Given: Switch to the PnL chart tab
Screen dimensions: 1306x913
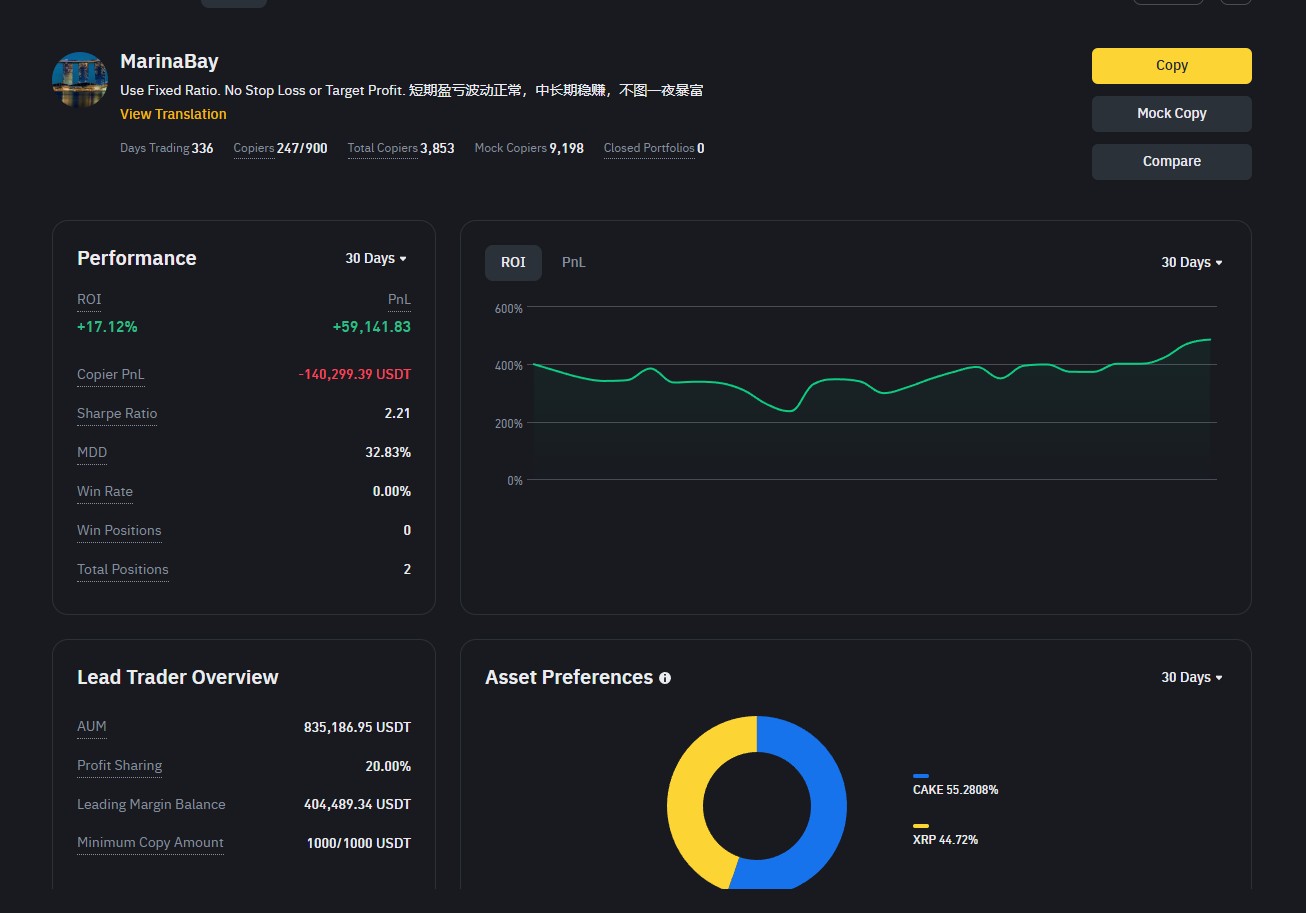Looking at the screenshot, I should coord(574,263).
